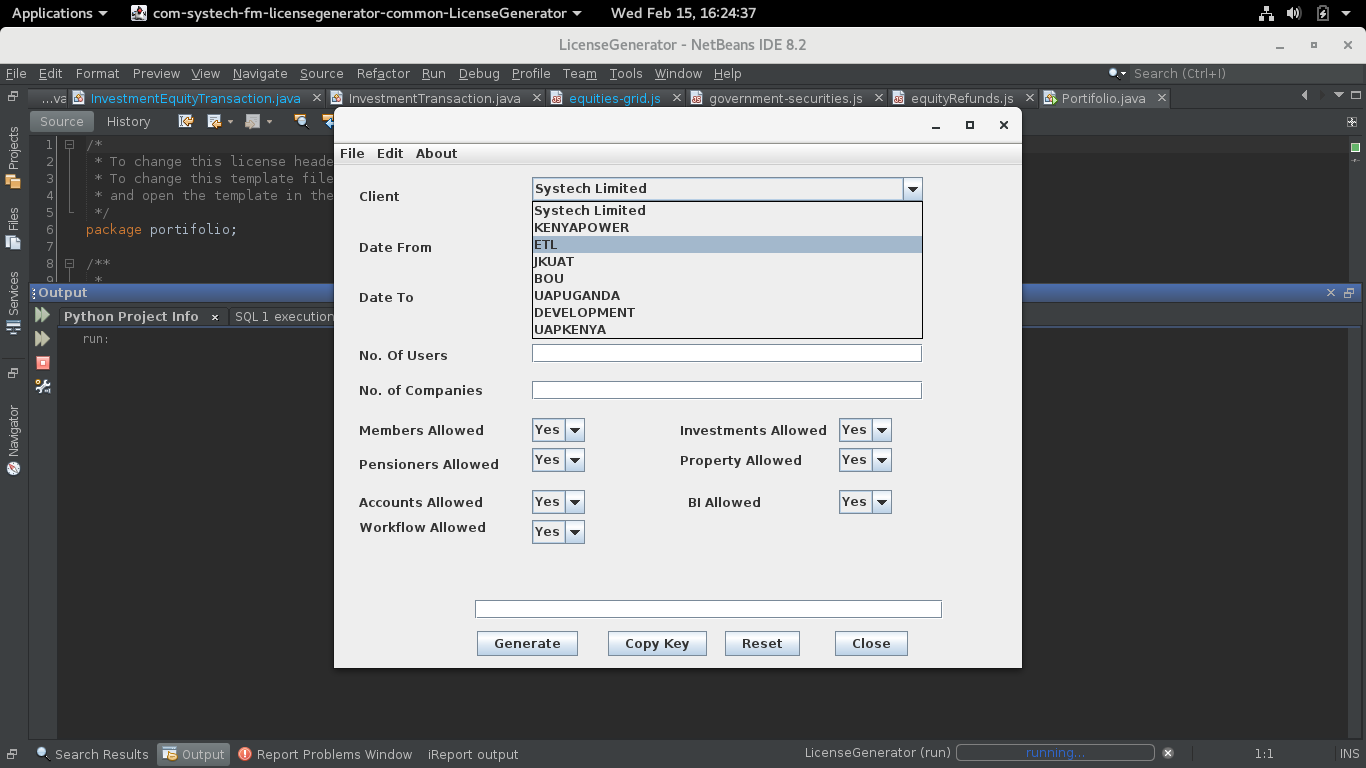The height and width of the screenshot is (768, 1366).
Task: Expand the Client combo box arrow
Action: 912,188
